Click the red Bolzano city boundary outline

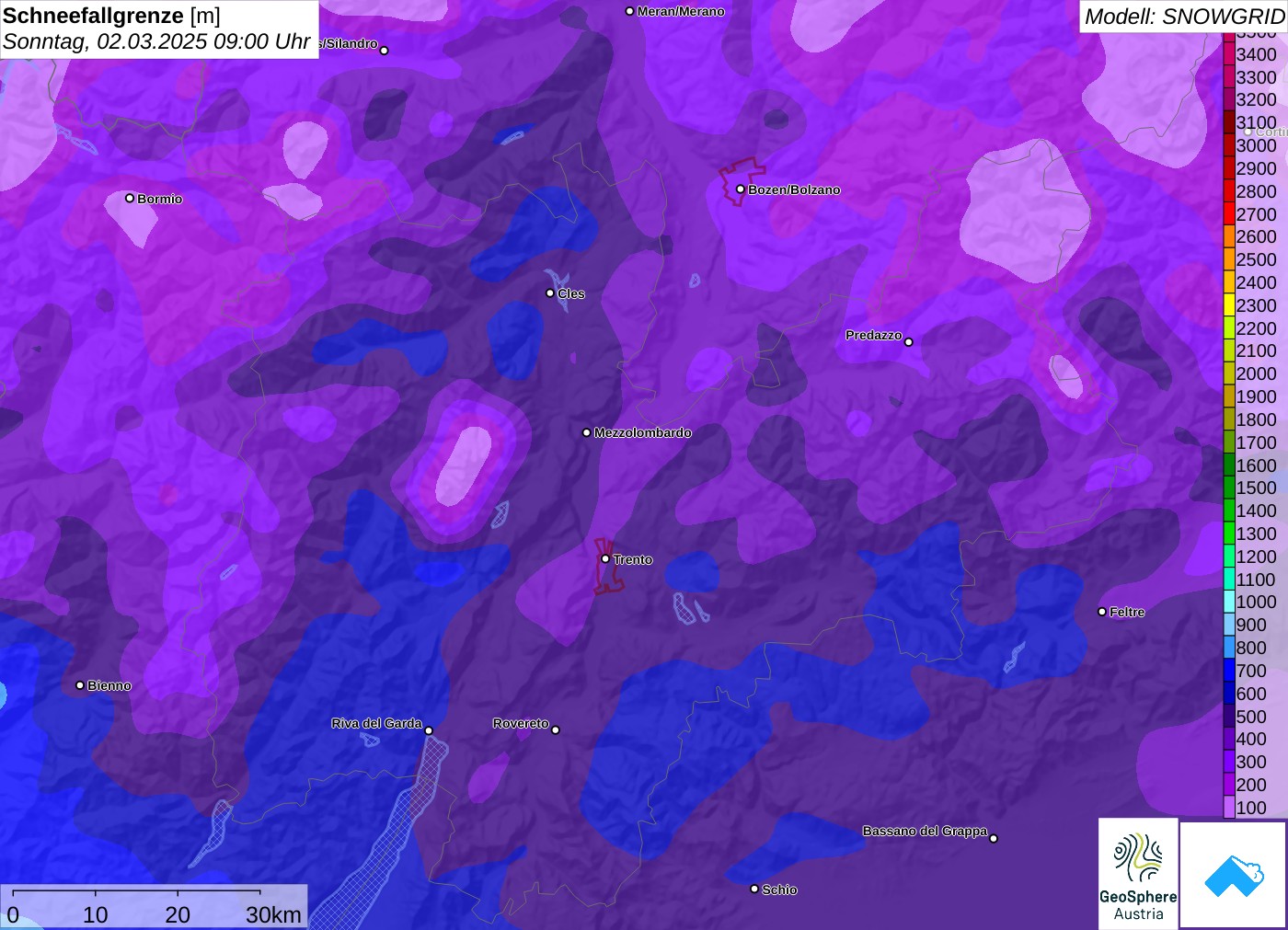[x=741, y=182]
